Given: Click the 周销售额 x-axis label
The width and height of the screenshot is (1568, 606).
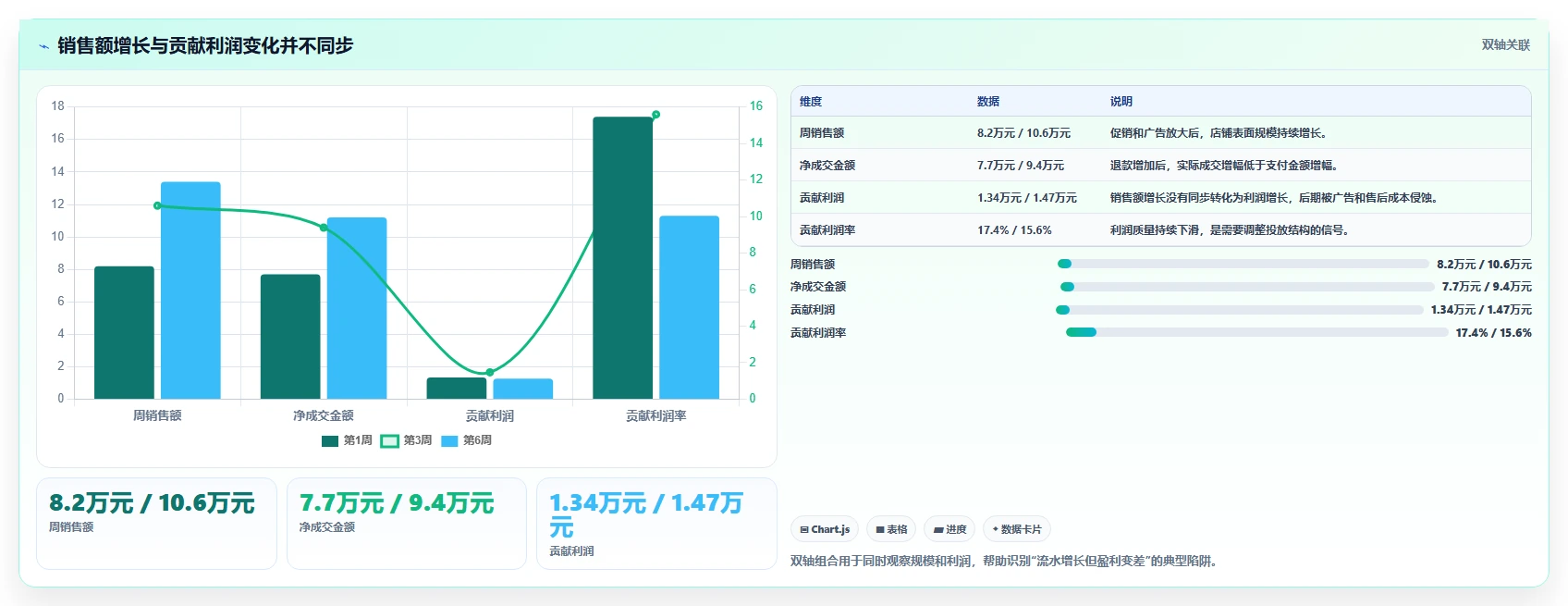Looking at the screenshot, I should point(157,415).
